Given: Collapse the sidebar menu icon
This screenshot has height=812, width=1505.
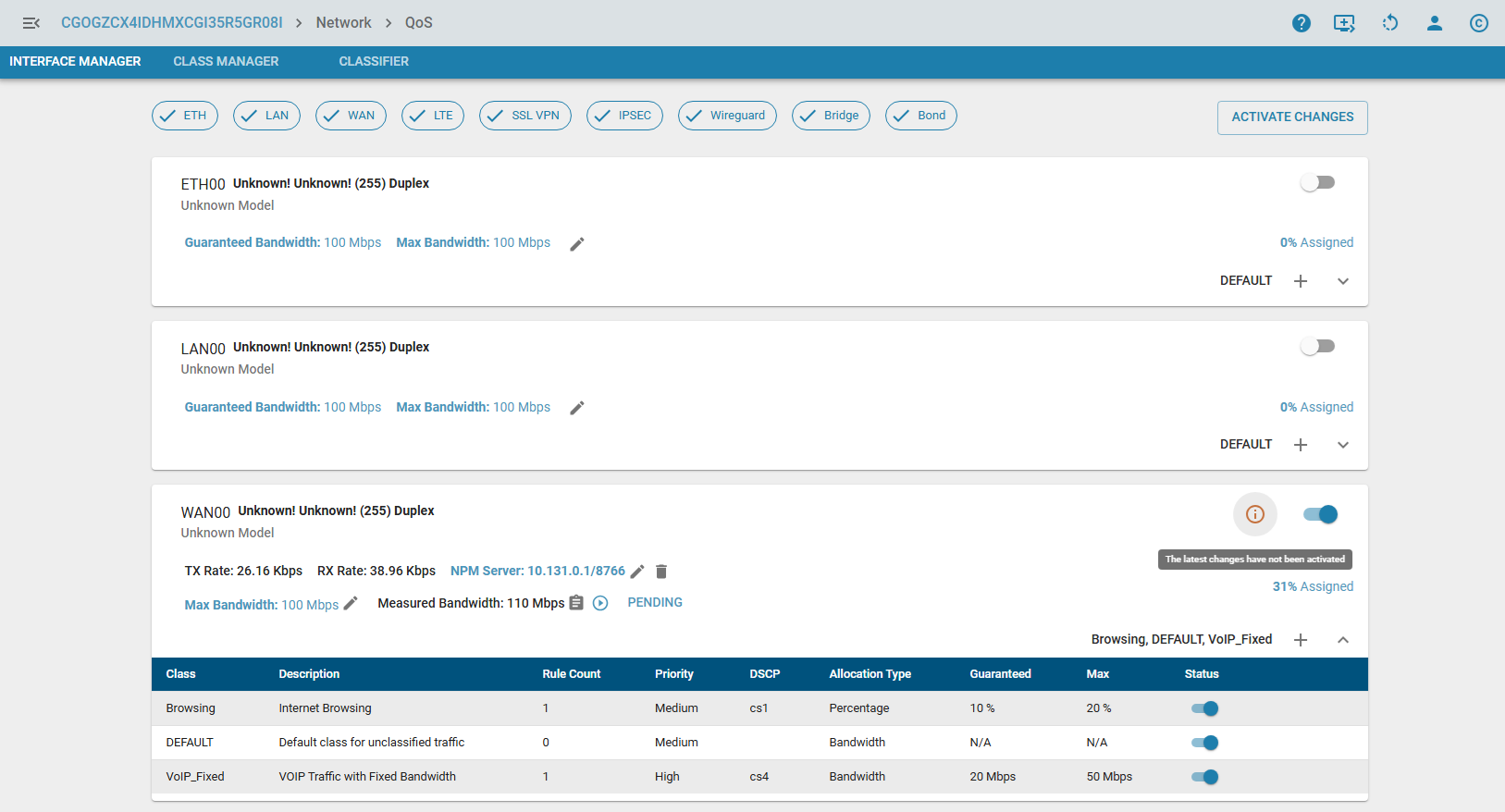Looking at the screenshot, I should pyautogui.click(x=31, y=23).
